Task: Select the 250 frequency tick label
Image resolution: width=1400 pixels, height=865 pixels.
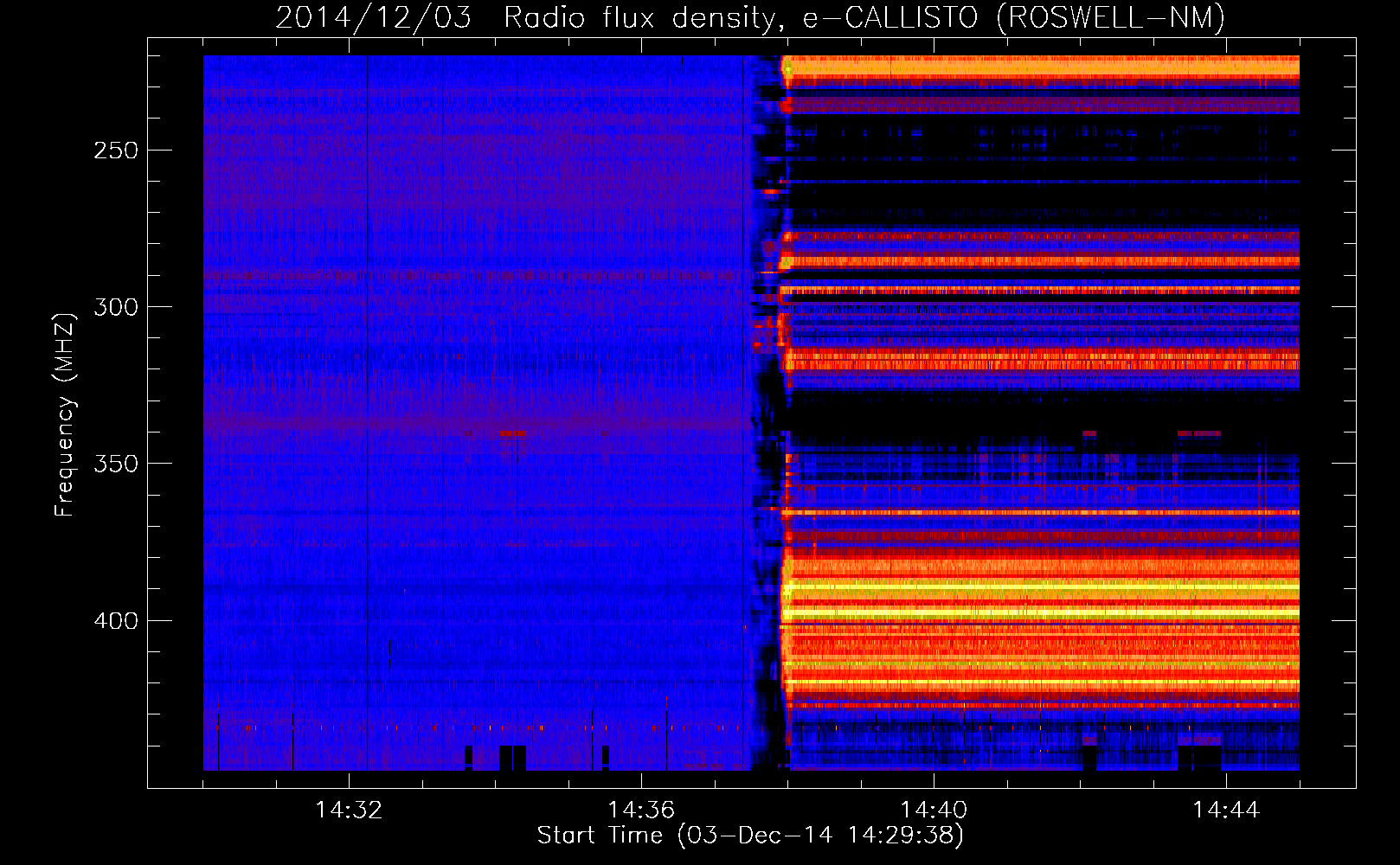Action: coord(116,151)
